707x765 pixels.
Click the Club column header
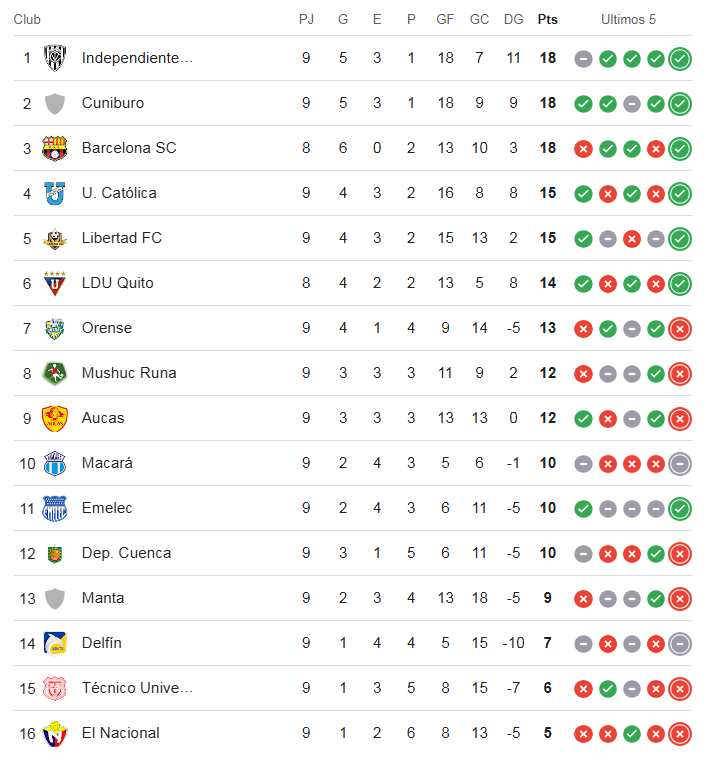click(27, 20)
